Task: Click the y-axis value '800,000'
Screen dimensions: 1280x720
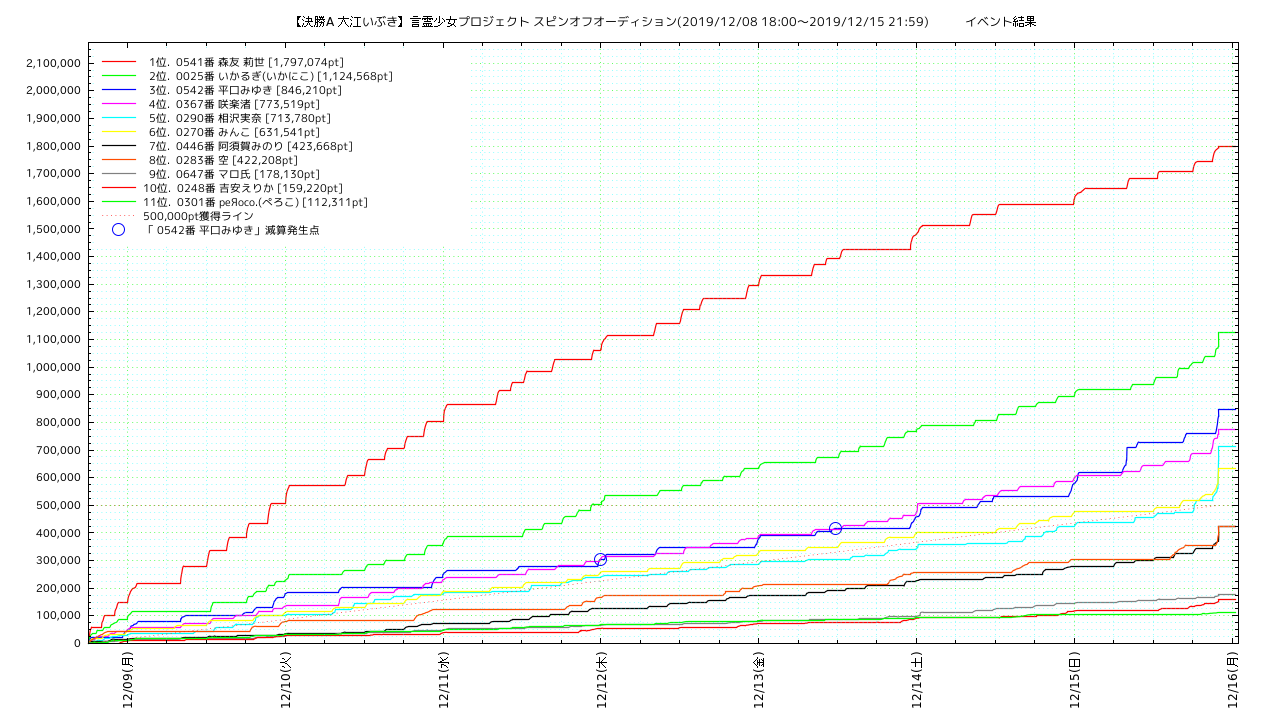Action: 58,422
